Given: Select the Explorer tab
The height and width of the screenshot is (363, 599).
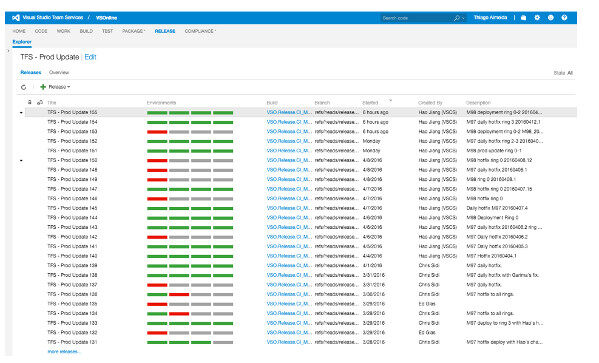Looking at the screenshot, I should tap(22, 42).
